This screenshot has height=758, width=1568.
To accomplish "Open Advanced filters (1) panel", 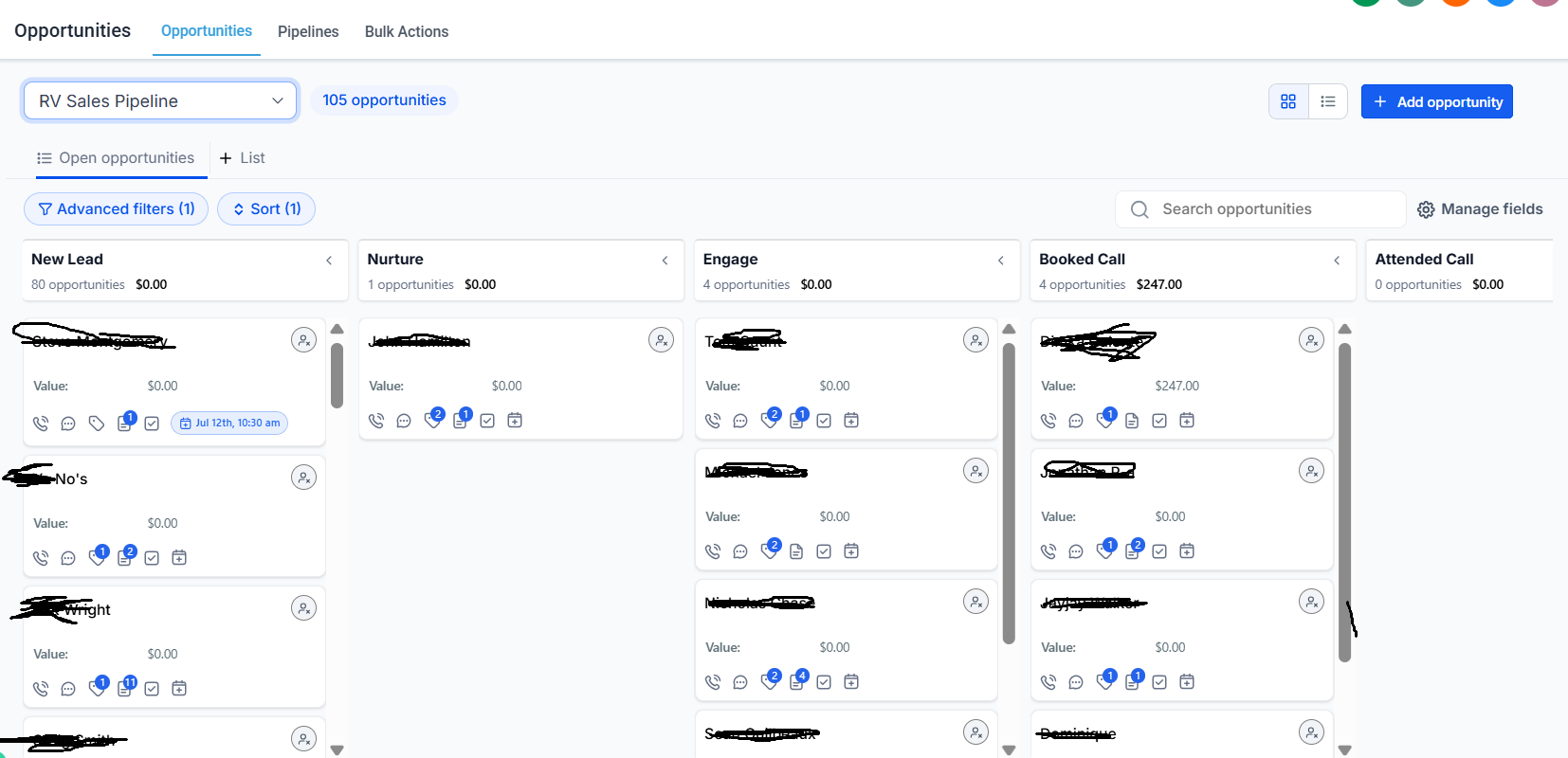I will [116, 209].
